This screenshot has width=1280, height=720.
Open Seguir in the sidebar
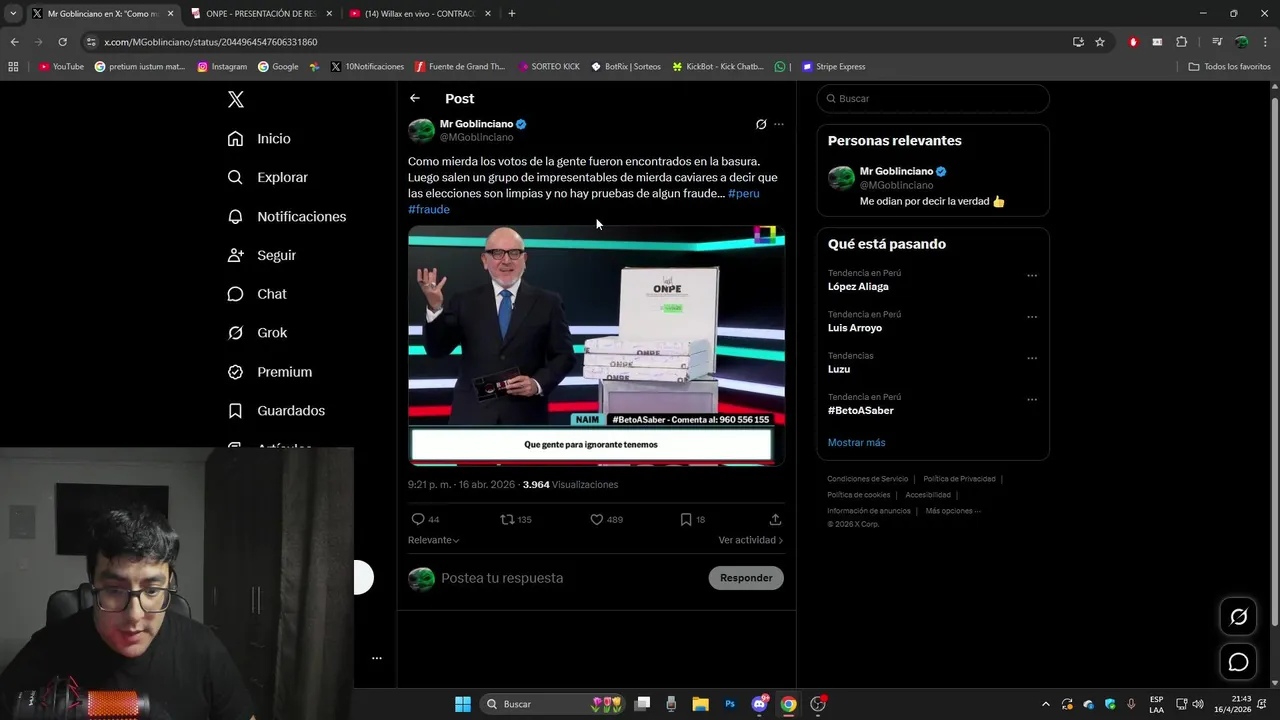[x=262, y=255]
